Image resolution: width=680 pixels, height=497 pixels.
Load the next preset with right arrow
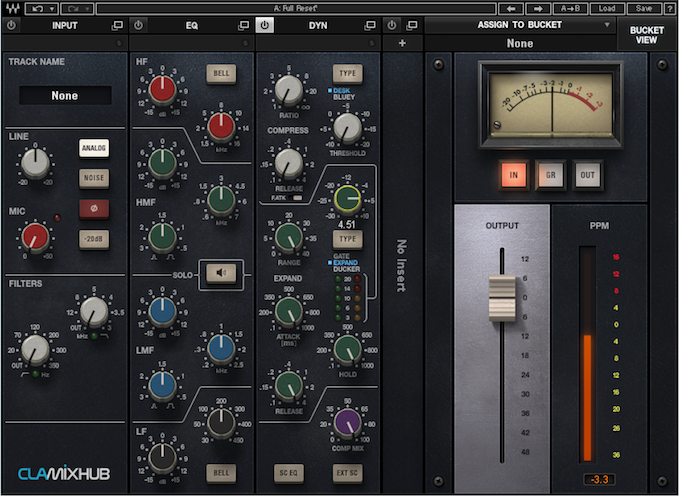pos(538,8)
